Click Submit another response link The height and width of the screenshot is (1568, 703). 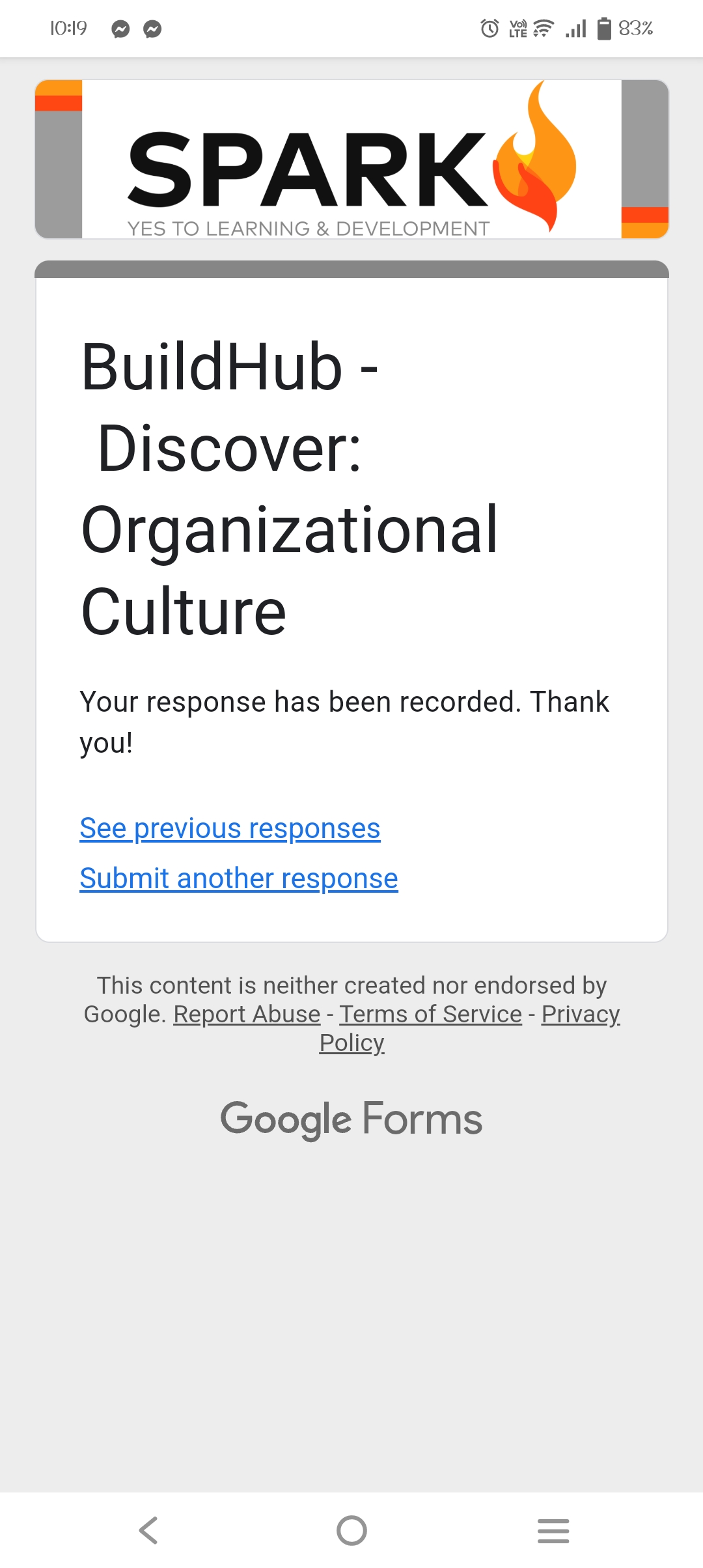point(238,878)
